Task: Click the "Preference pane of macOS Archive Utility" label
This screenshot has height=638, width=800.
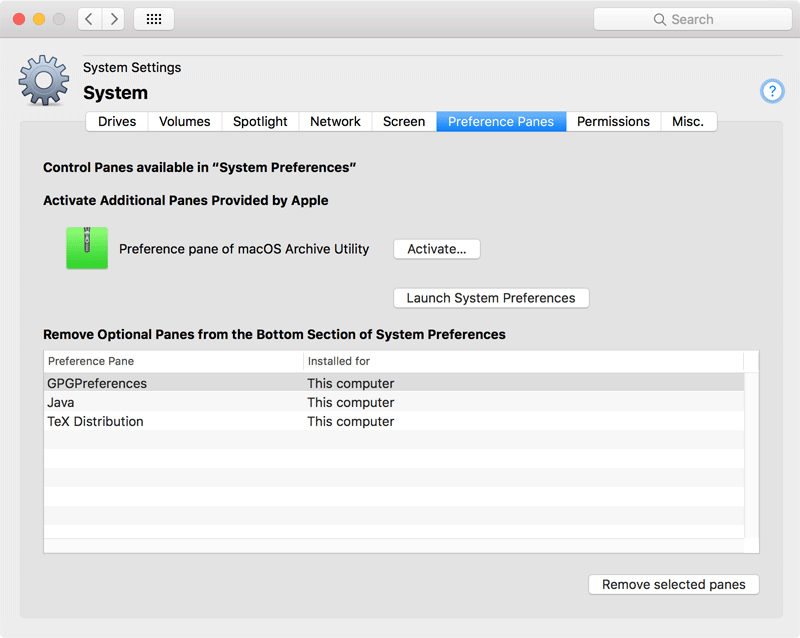Action: click(x=244, y=249)
